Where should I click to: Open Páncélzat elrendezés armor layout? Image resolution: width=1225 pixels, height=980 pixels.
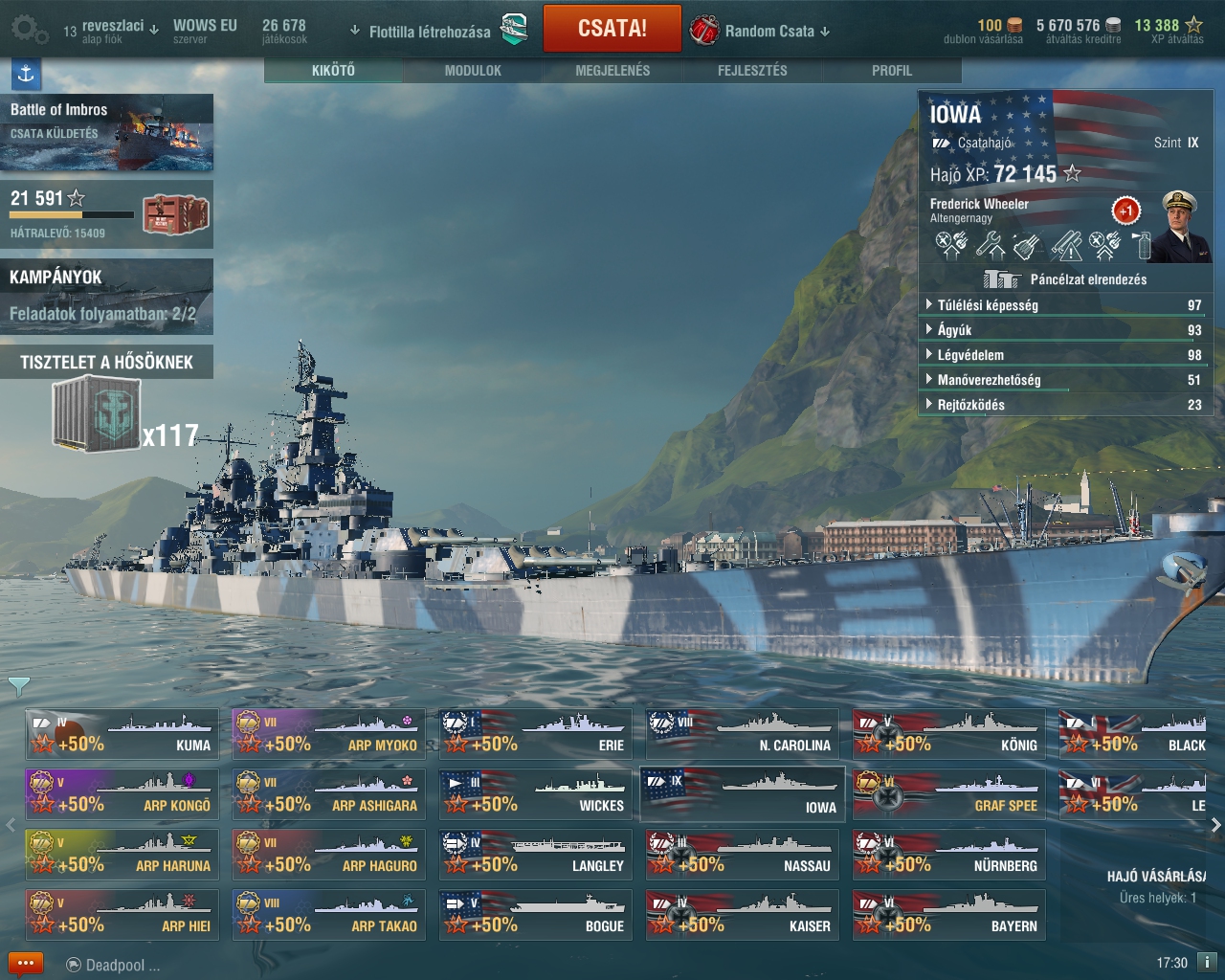(1065, 279)
